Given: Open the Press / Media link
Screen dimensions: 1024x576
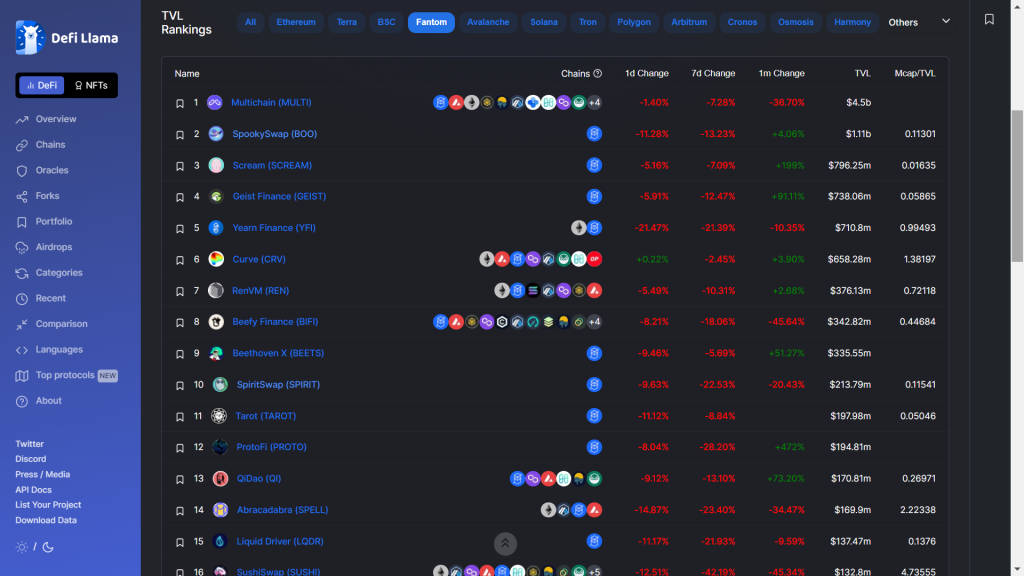Looking at the screenshot, I should (x=42, y=475).
